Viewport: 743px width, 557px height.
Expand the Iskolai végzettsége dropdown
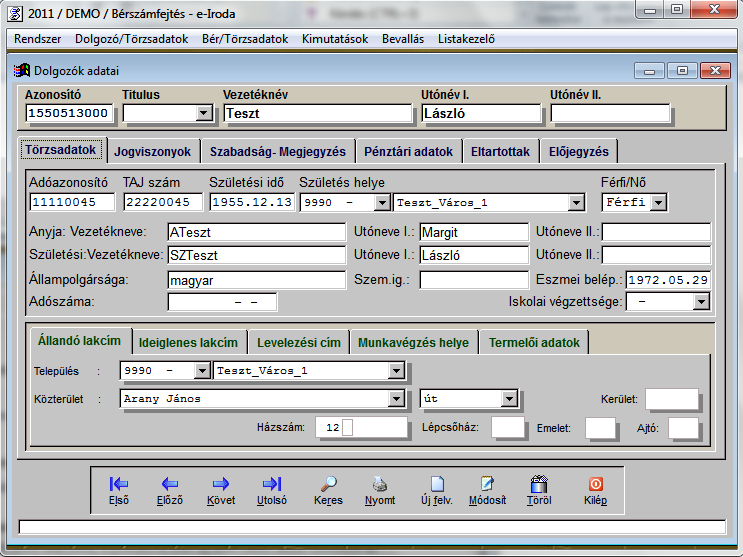click(x=701, y=302)
